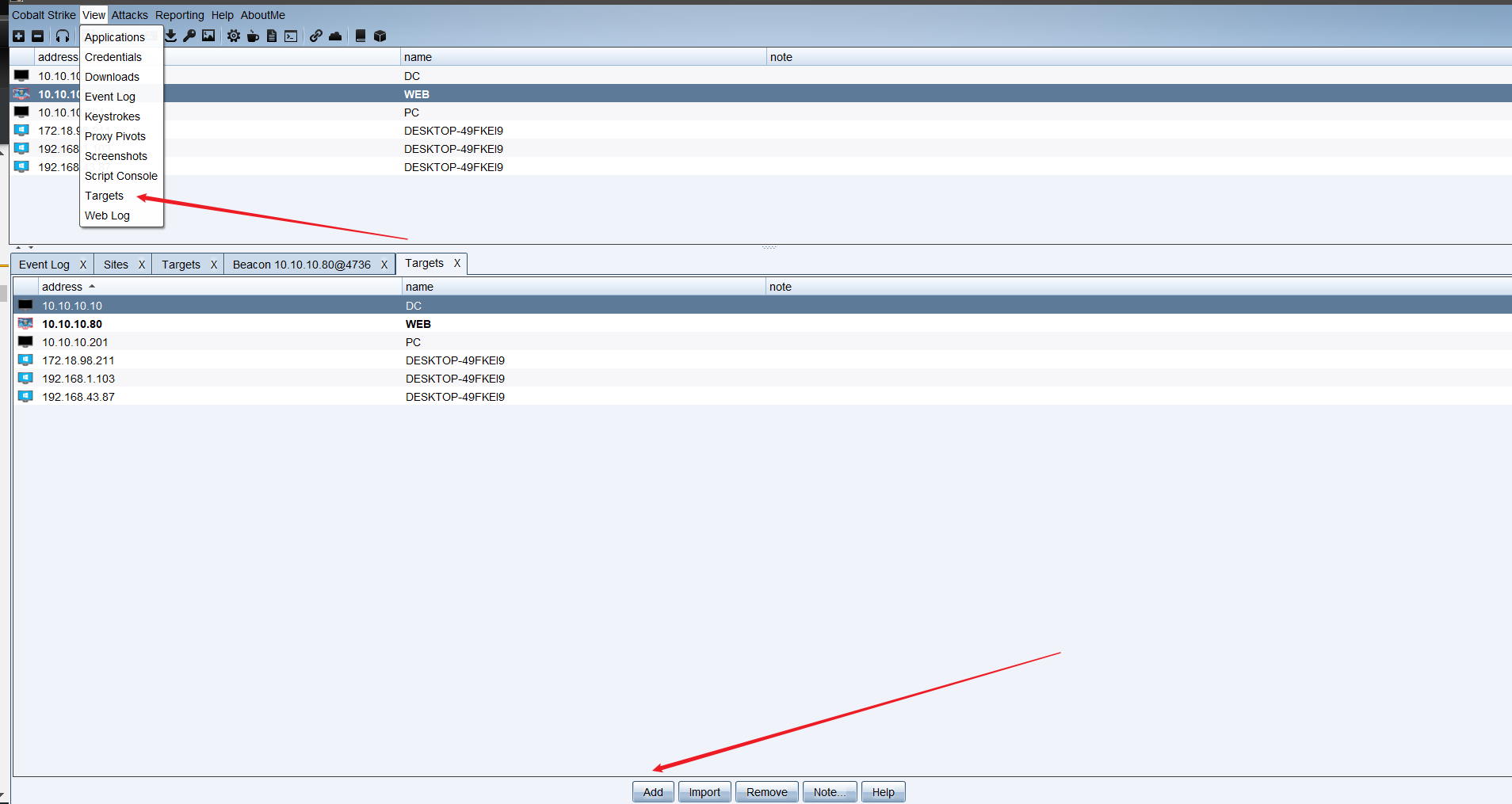Choose Screenshots from the View menu

[x=122, y=156]
